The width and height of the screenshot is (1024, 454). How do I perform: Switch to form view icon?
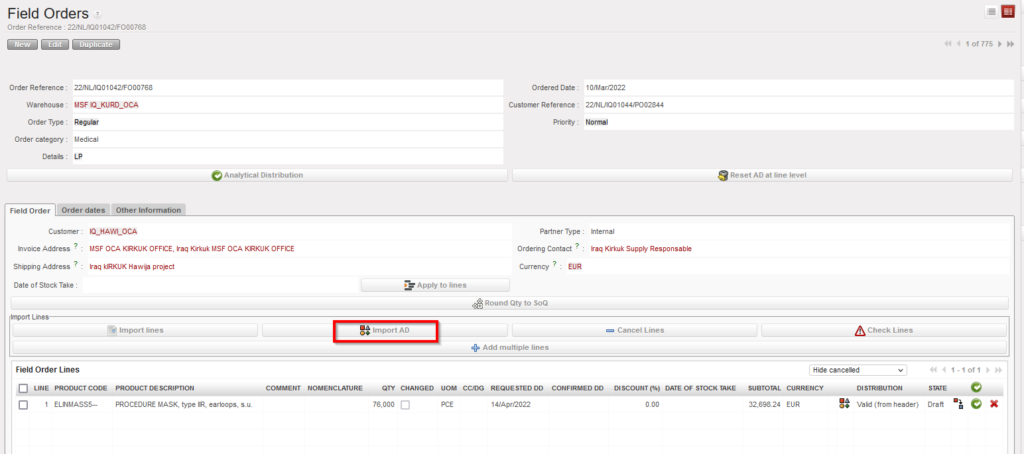point(1007,11)
